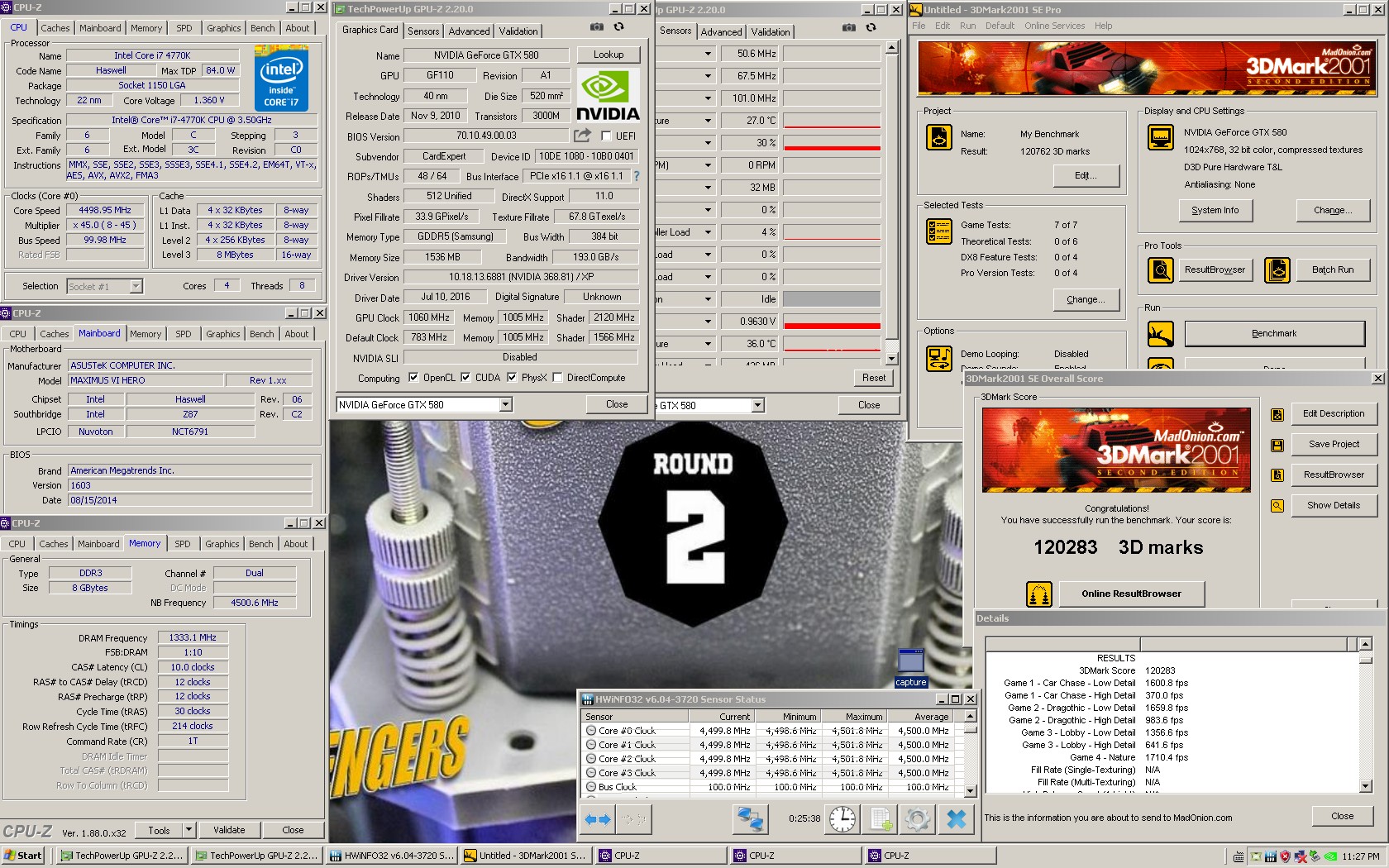The width and height of the screenshot is (1389, 868).
Task: Click the Benchmark button in 3DMark
Action: pos(1274,334)
